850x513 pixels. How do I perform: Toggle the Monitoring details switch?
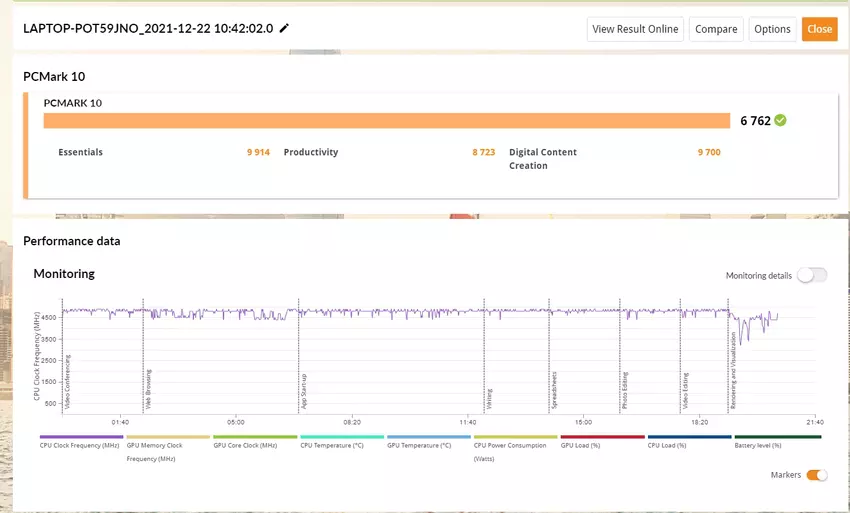(811, 275)
